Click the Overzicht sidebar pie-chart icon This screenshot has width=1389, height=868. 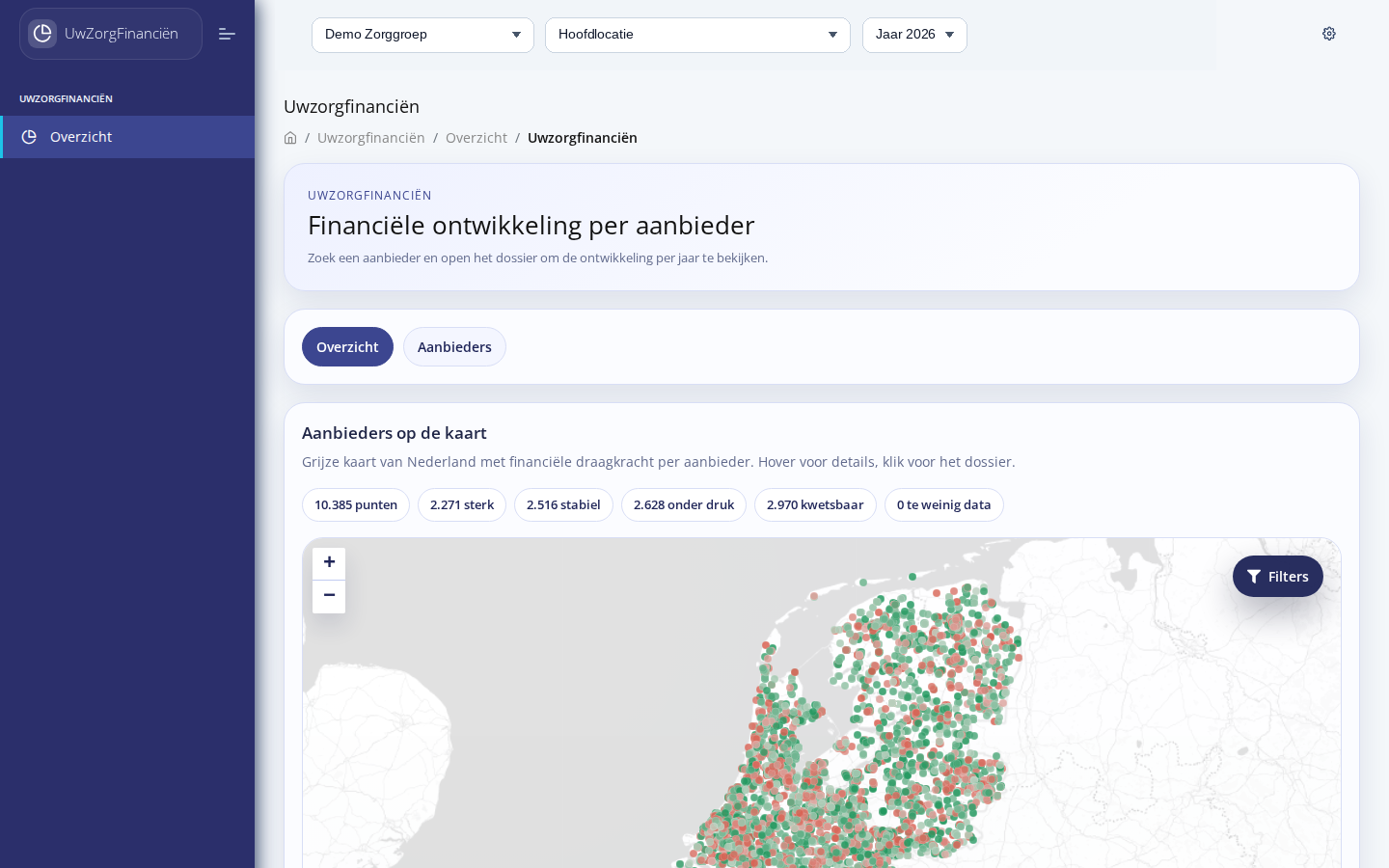click(29, 137)
